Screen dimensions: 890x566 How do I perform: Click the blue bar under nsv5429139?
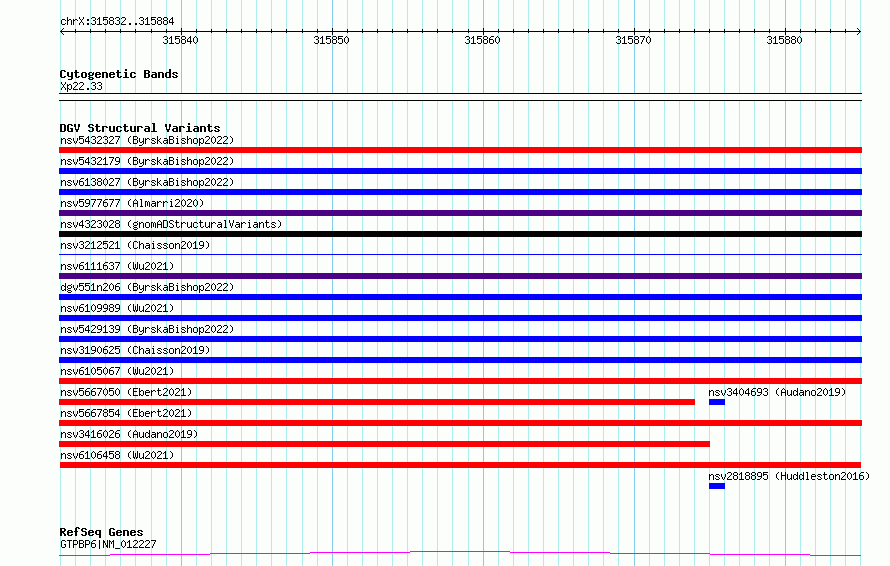pos(460,339)
